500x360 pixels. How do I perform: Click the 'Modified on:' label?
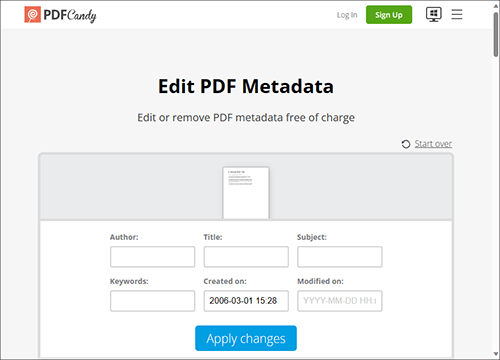(320, 281)
